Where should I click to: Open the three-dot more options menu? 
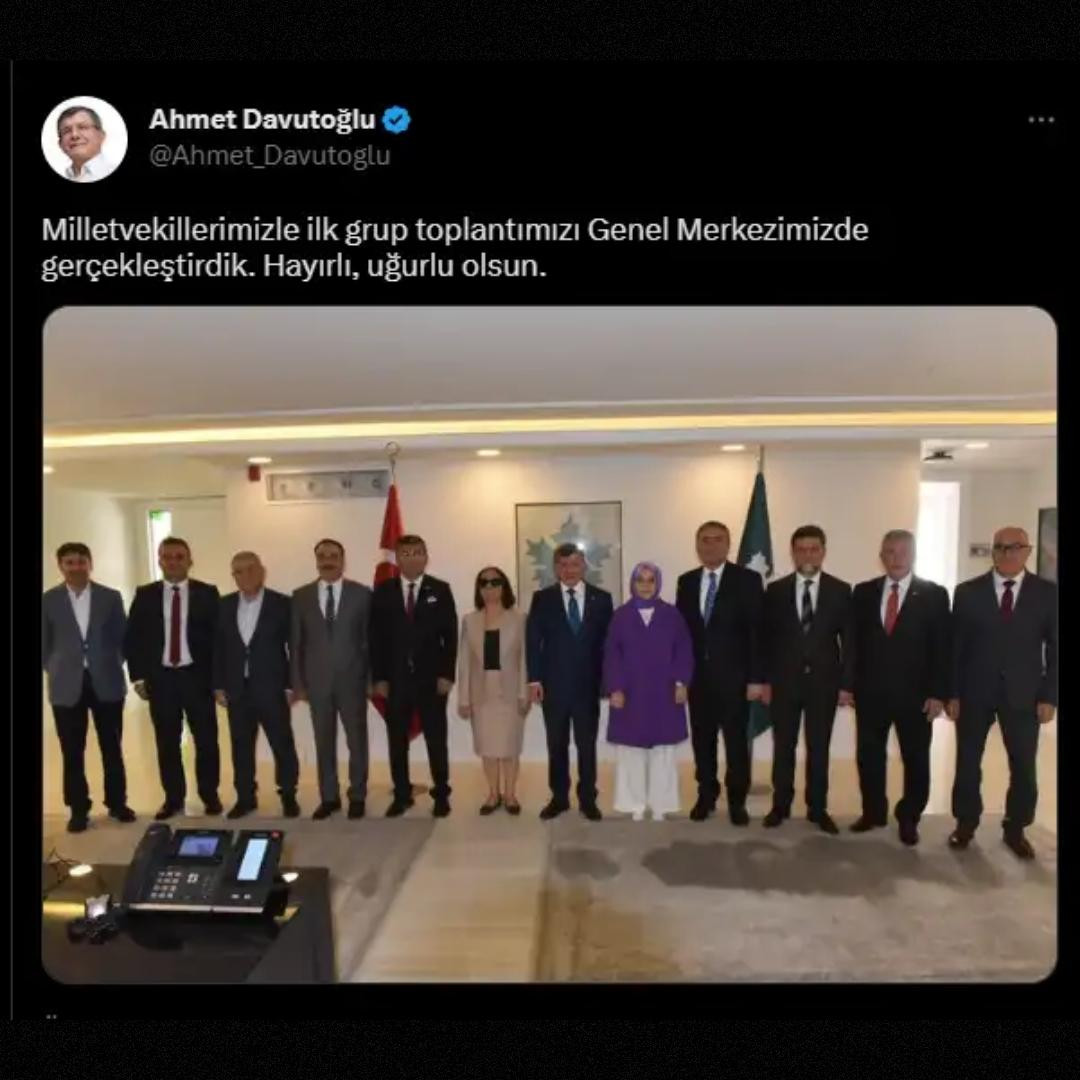[x=1041, y=120]
